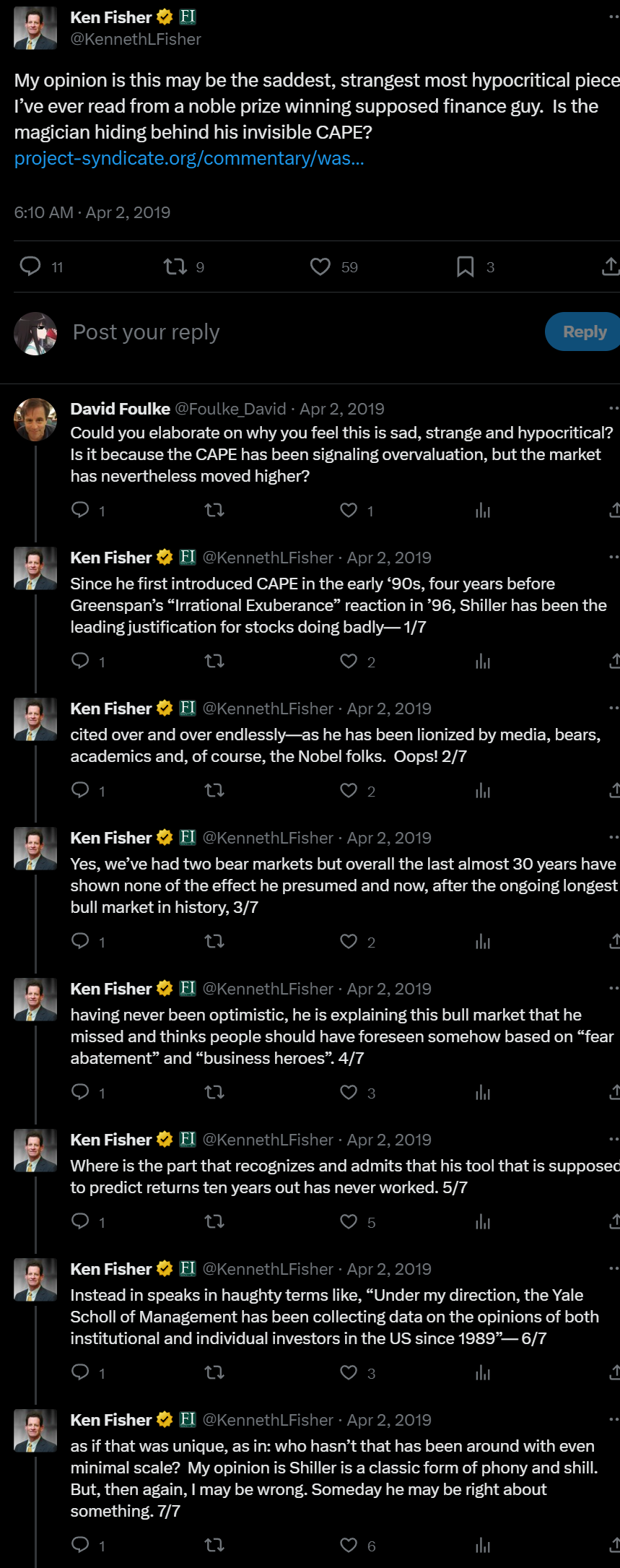The height and width of the screenshot is (1568, 620).
Task: Open more options on David Foulke's reply
Action: coord(614,408)
